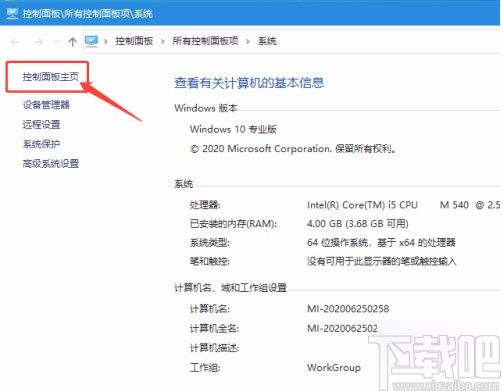Click the 已安装的内存(RAM) label
Screen dimensions: 503x391
233,224
